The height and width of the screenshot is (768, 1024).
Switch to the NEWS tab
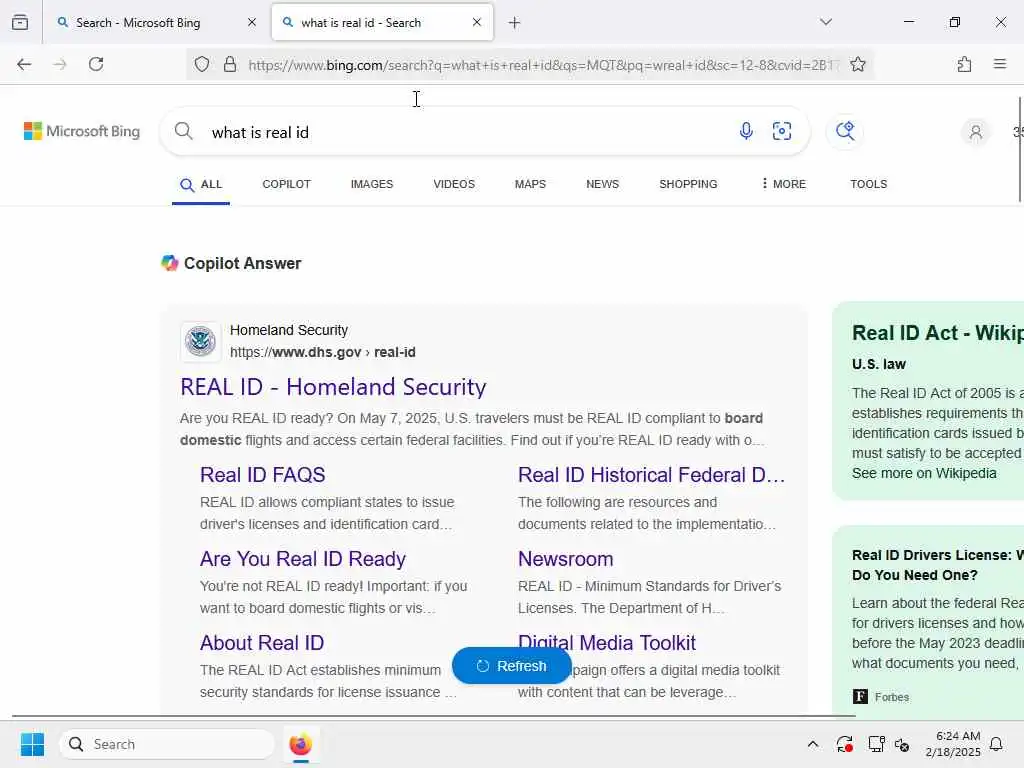[602, 184]
